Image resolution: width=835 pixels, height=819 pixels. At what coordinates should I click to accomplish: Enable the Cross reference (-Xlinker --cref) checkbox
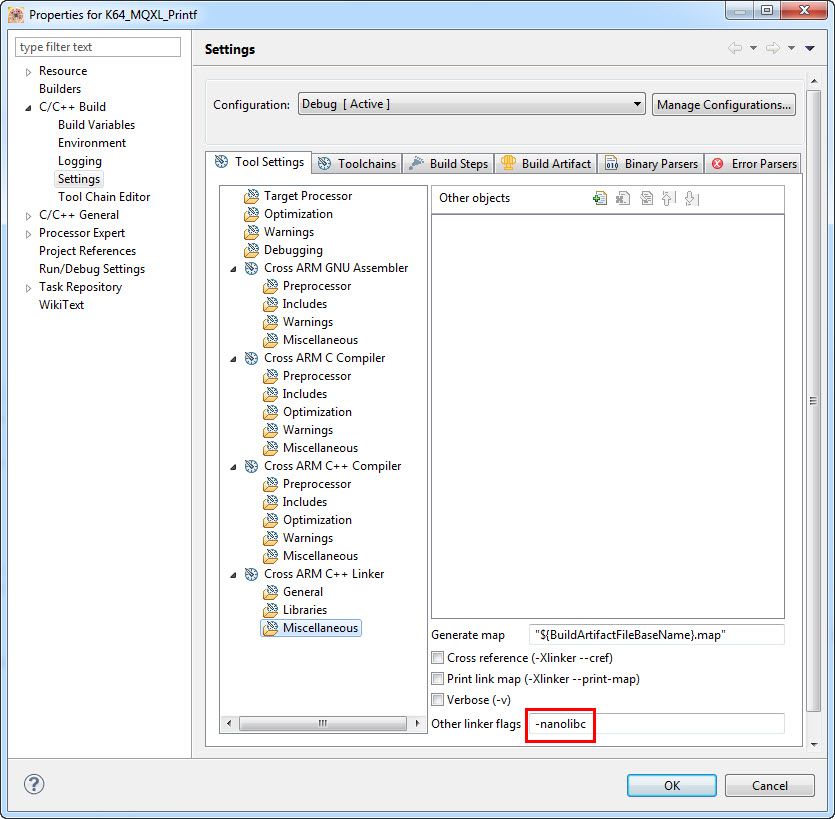pos(437,658)
